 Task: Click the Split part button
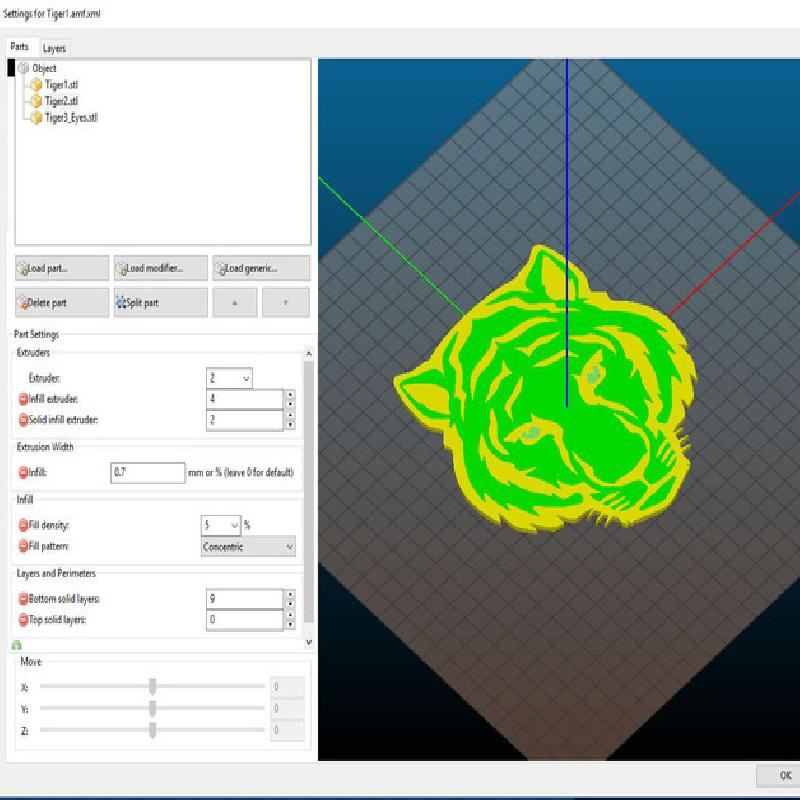click(x=161, y=302)
